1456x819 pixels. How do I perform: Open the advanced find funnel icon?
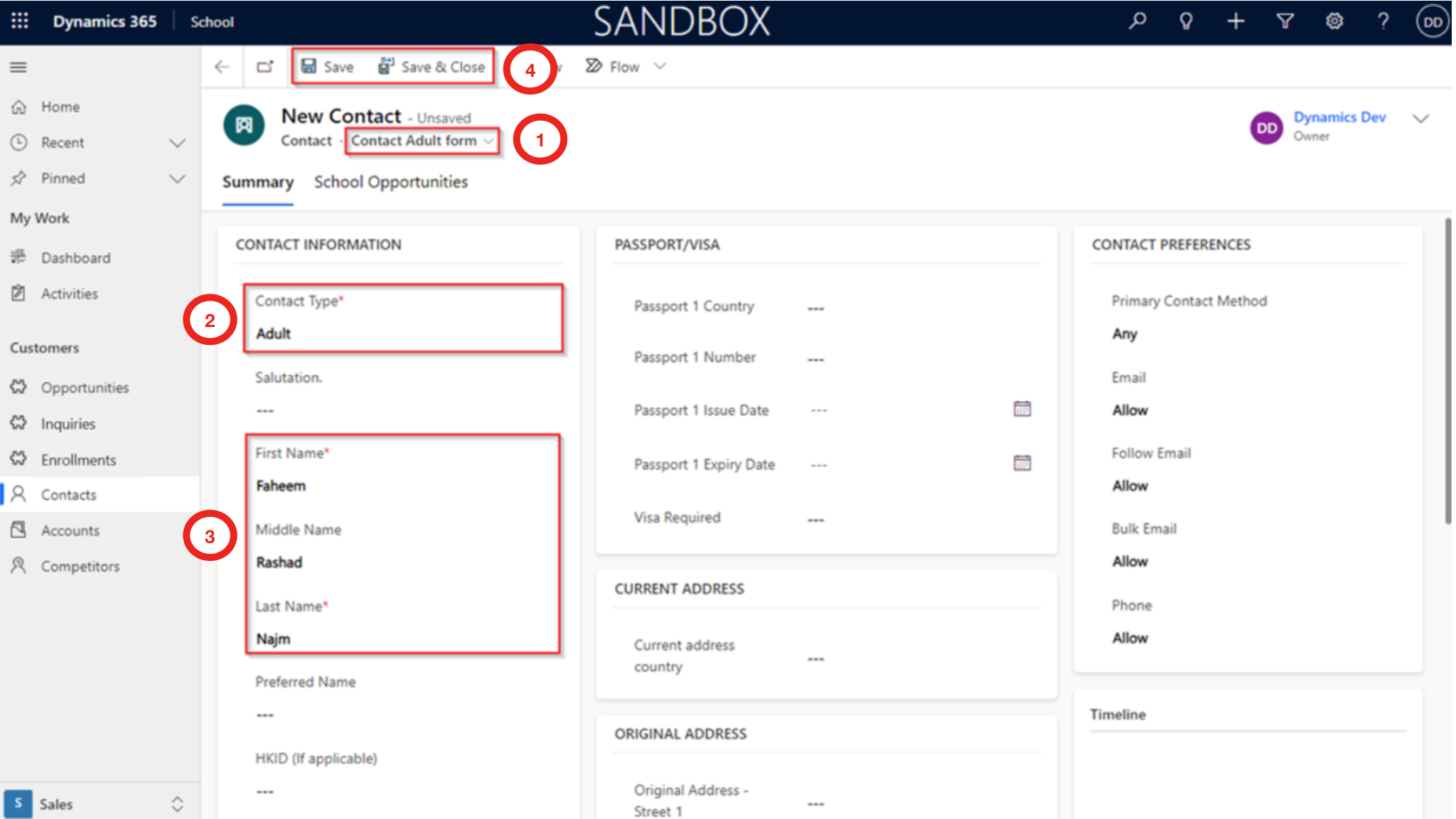[1285, 21]
